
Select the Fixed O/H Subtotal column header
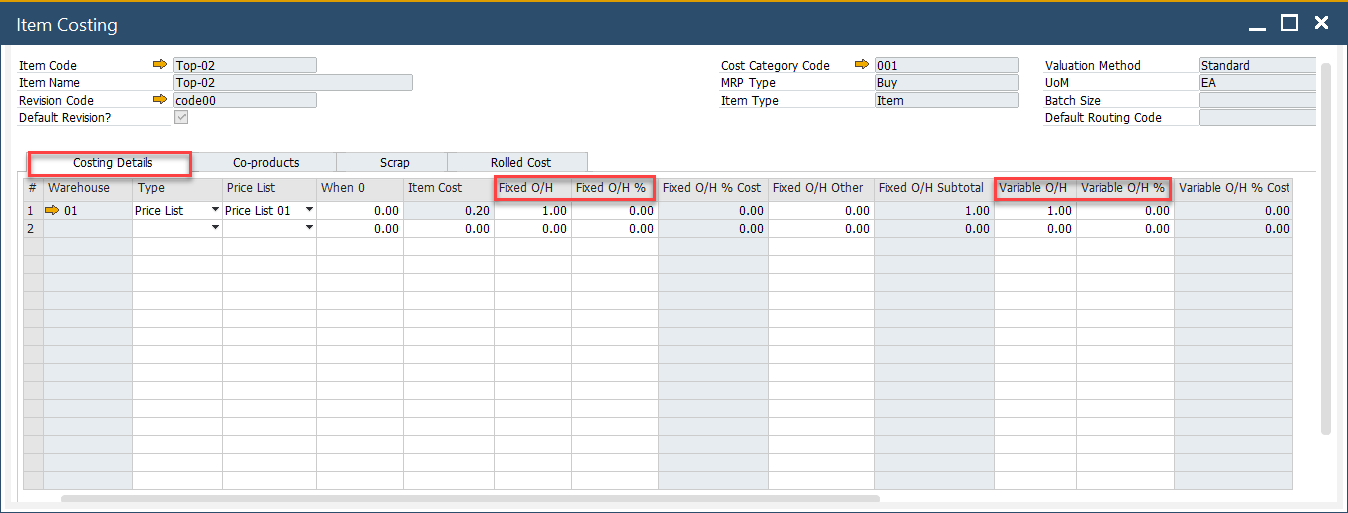click(934, 188)
